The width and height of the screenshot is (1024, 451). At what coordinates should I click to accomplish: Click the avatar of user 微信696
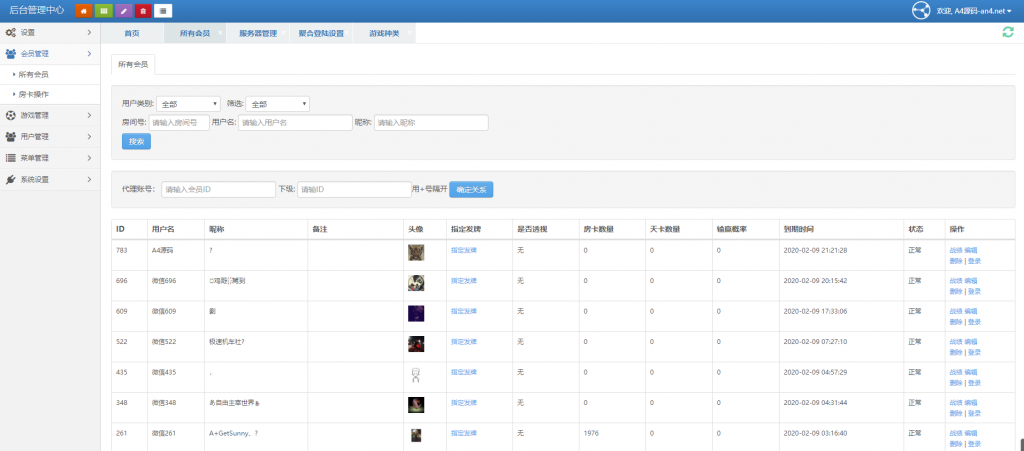[416, 283]
